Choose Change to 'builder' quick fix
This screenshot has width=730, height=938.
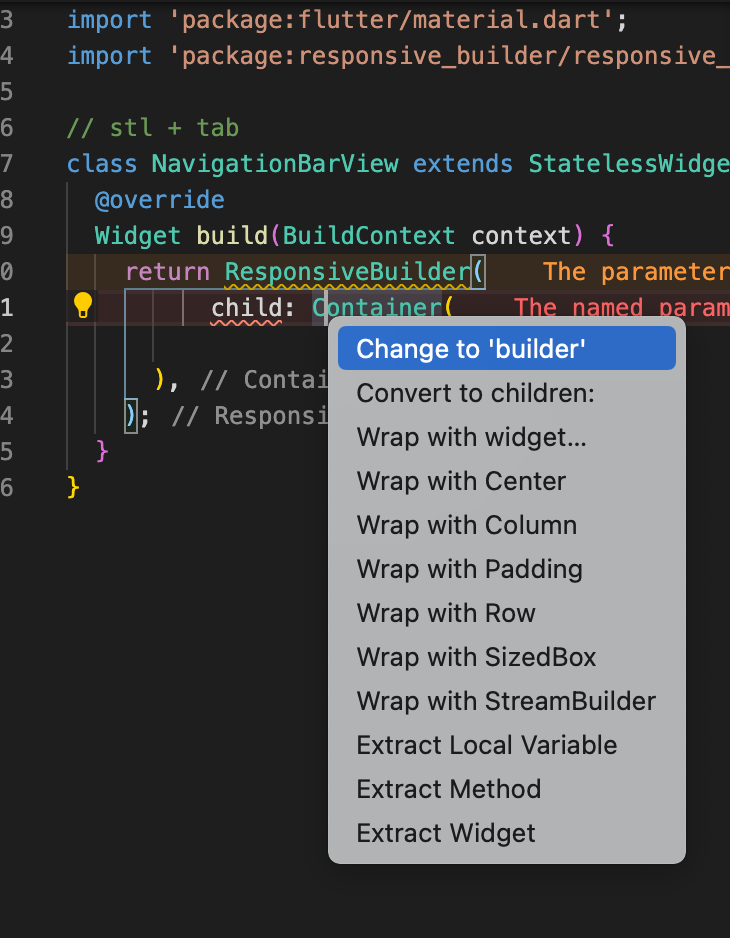click(507, 349)
